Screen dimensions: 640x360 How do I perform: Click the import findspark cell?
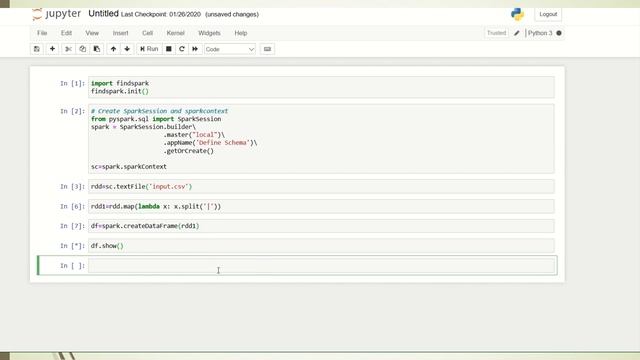click(322, 87)
